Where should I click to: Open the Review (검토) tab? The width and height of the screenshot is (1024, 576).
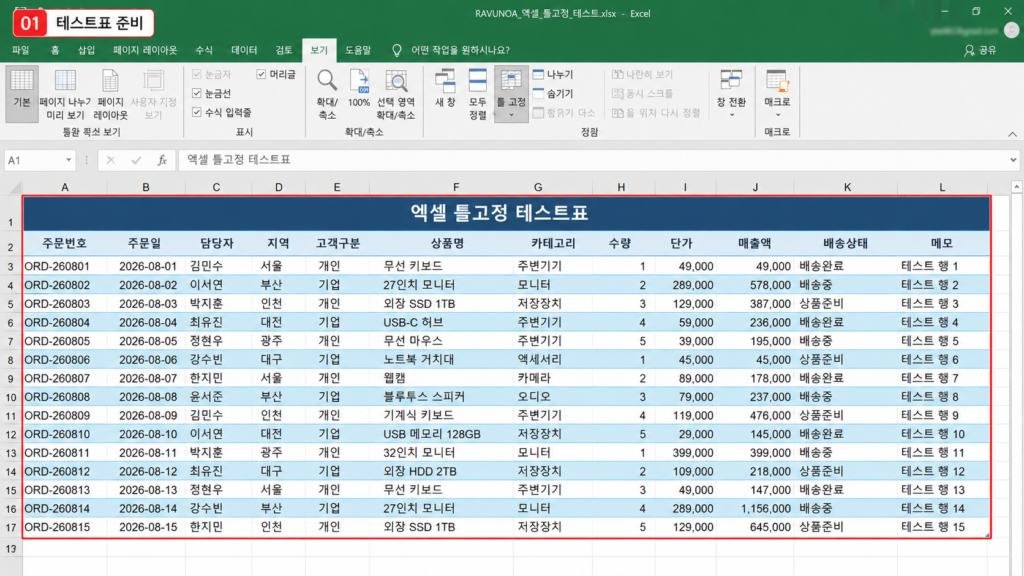click(x=283, y=50)
